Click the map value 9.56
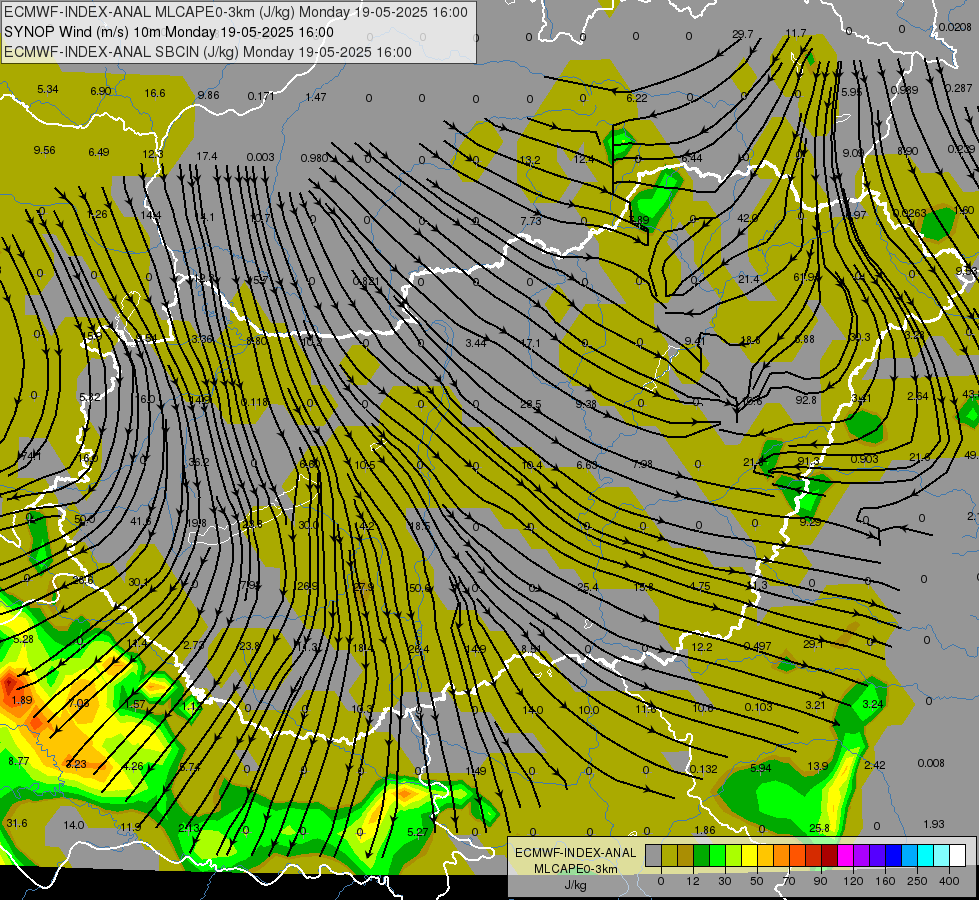The image size is (979, 900). coord(44,151)
